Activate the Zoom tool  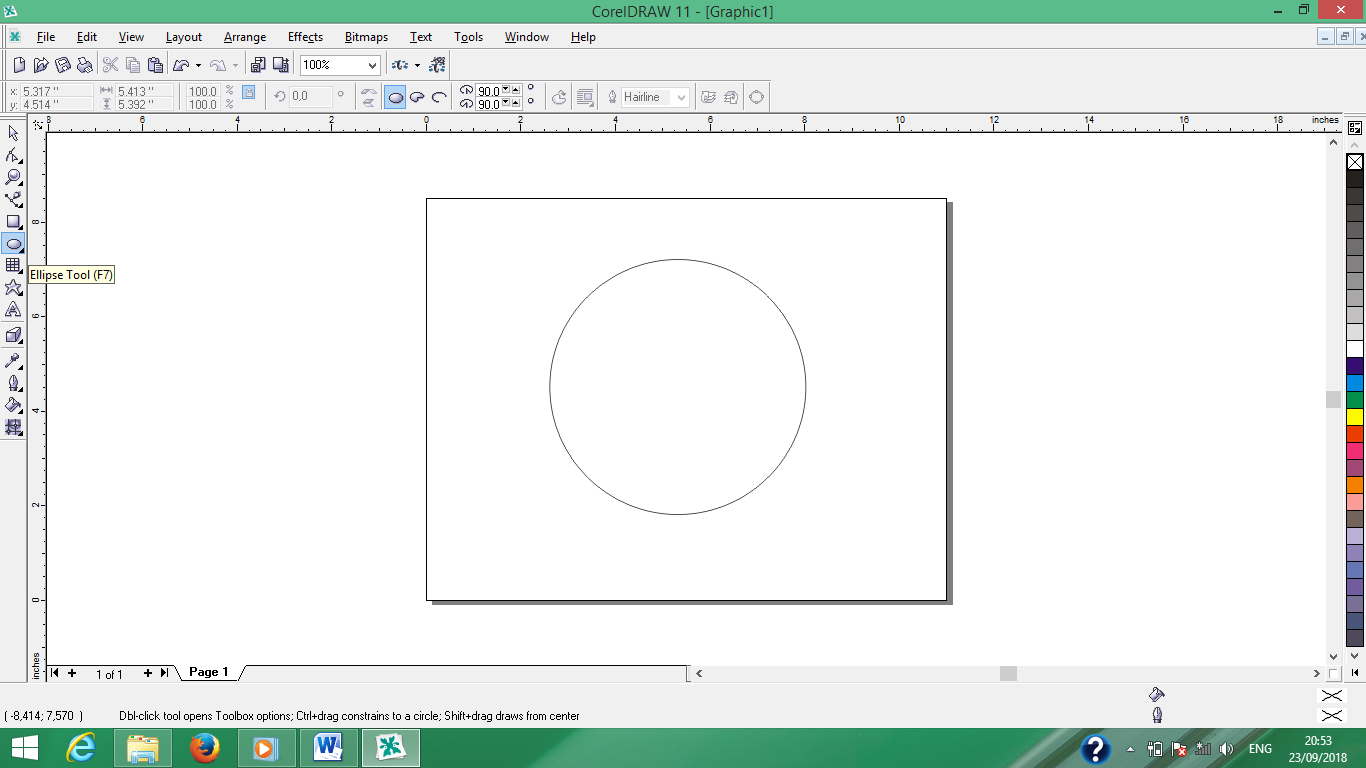tap(14, 177)
